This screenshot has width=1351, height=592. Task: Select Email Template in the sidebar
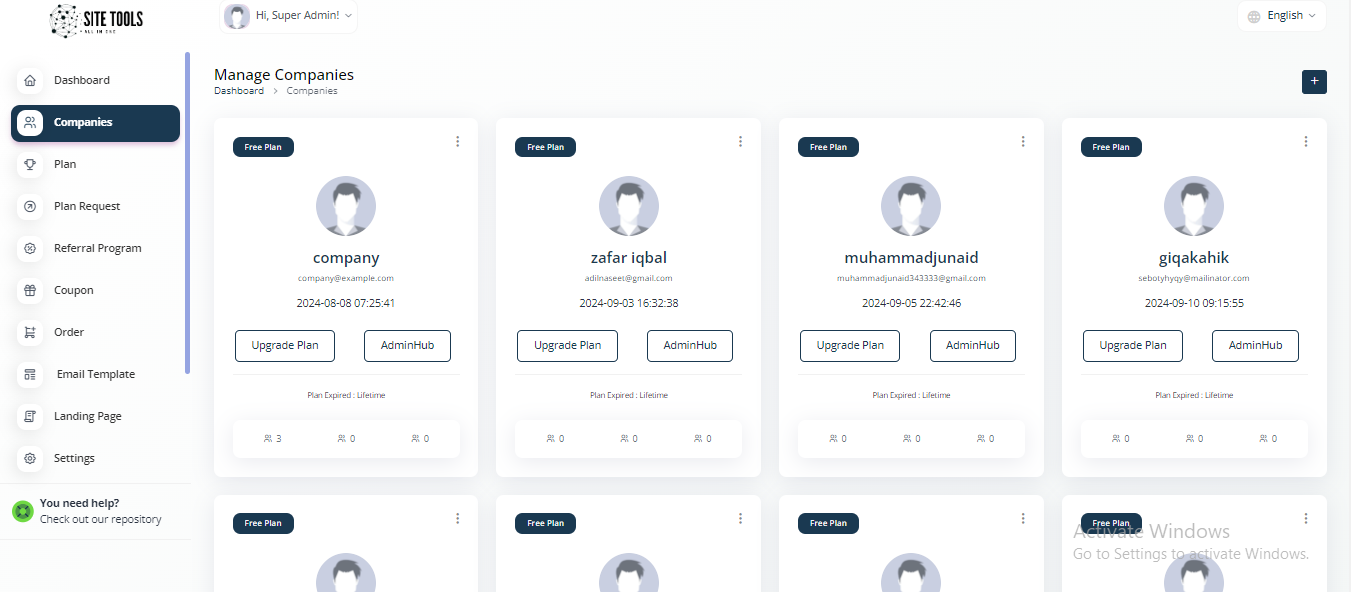pos(95,374)
